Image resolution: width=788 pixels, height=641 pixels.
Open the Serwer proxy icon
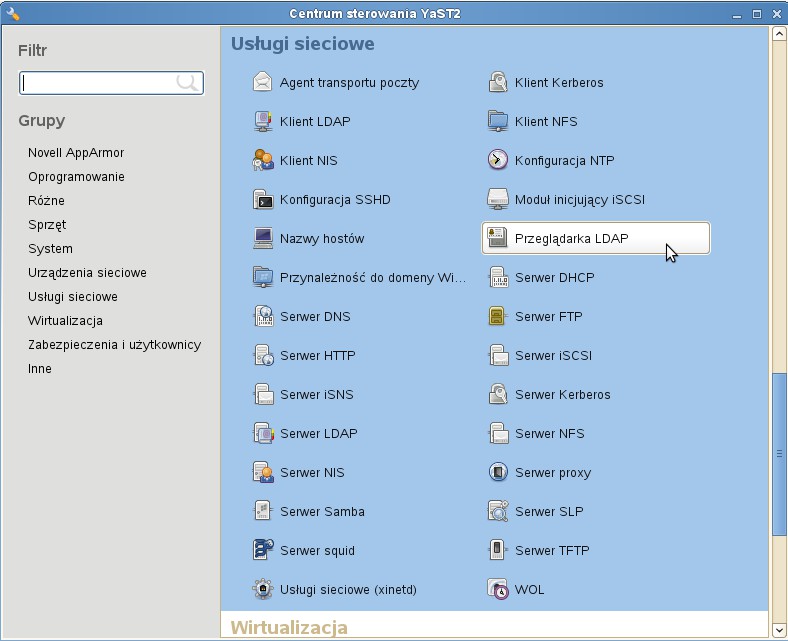point(498,473)
